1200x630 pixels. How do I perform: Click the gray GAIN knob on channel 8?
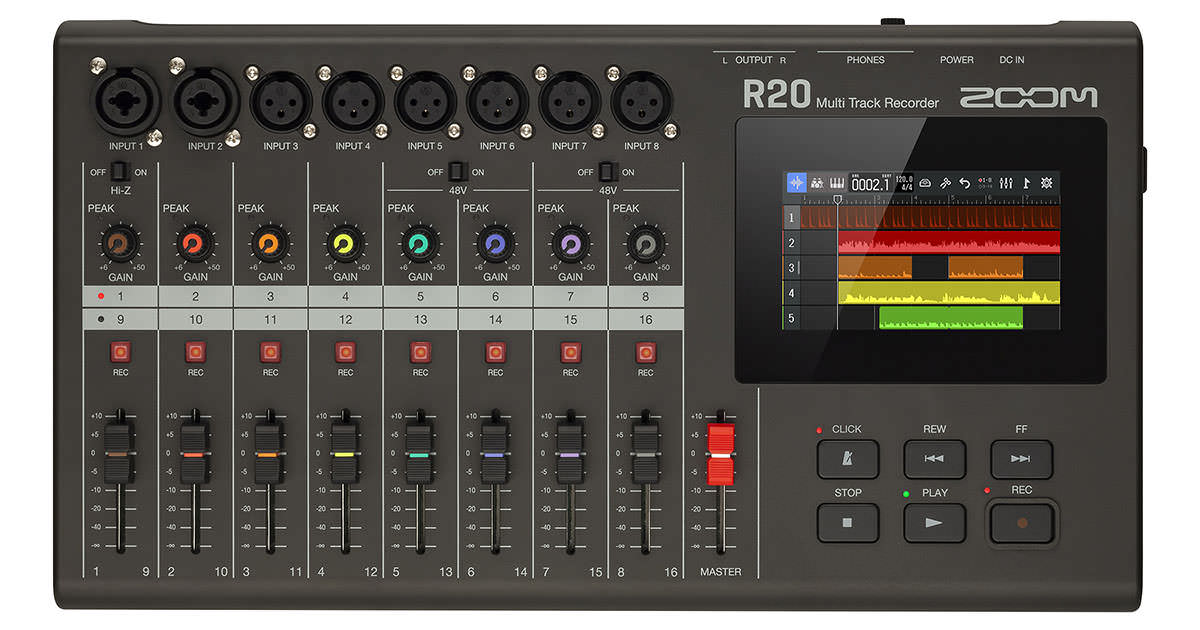(645, 243)
